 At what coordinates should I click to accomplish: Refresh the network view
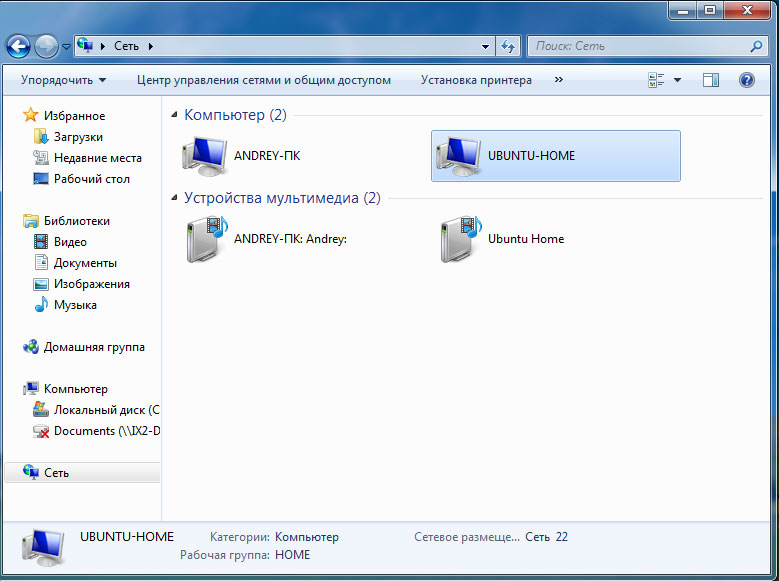pyautogui.click(x=508, y=46)
